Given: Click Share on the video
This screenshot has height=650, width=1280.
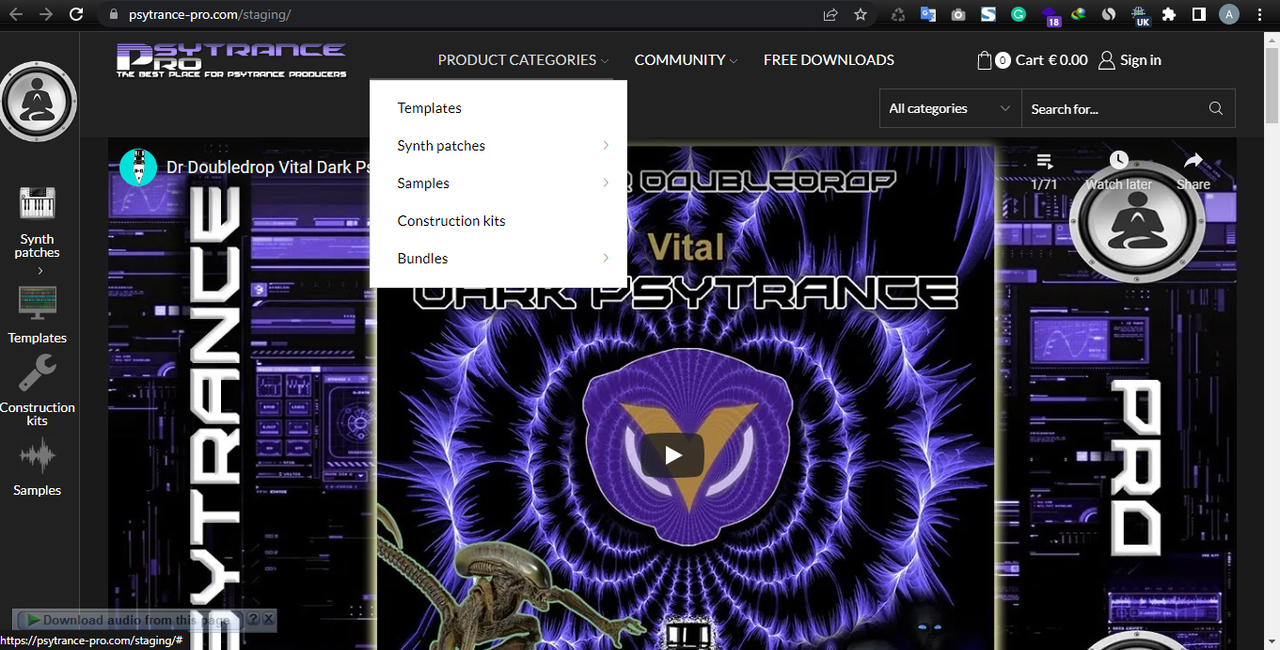Looking at the screenshot, I should 1193,171.
